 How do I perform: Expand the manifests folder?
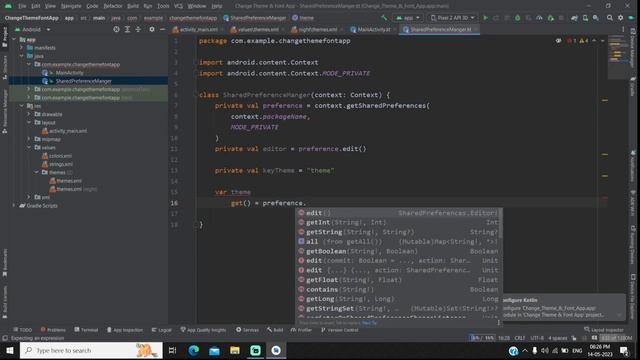point(22,48)
